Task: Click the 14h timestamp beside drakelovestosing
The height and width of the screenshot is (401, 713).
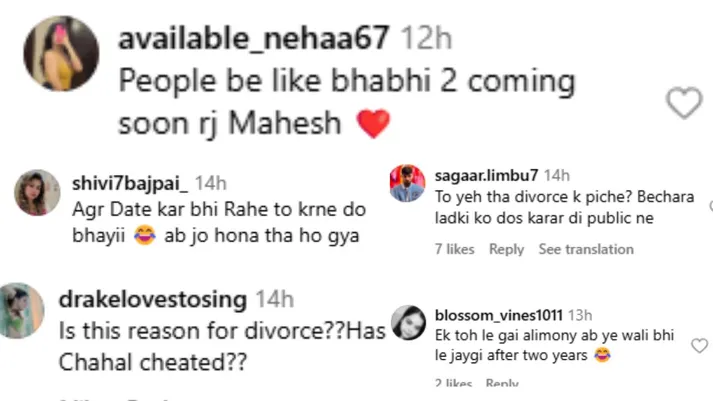Action: (x=273, y=298)
